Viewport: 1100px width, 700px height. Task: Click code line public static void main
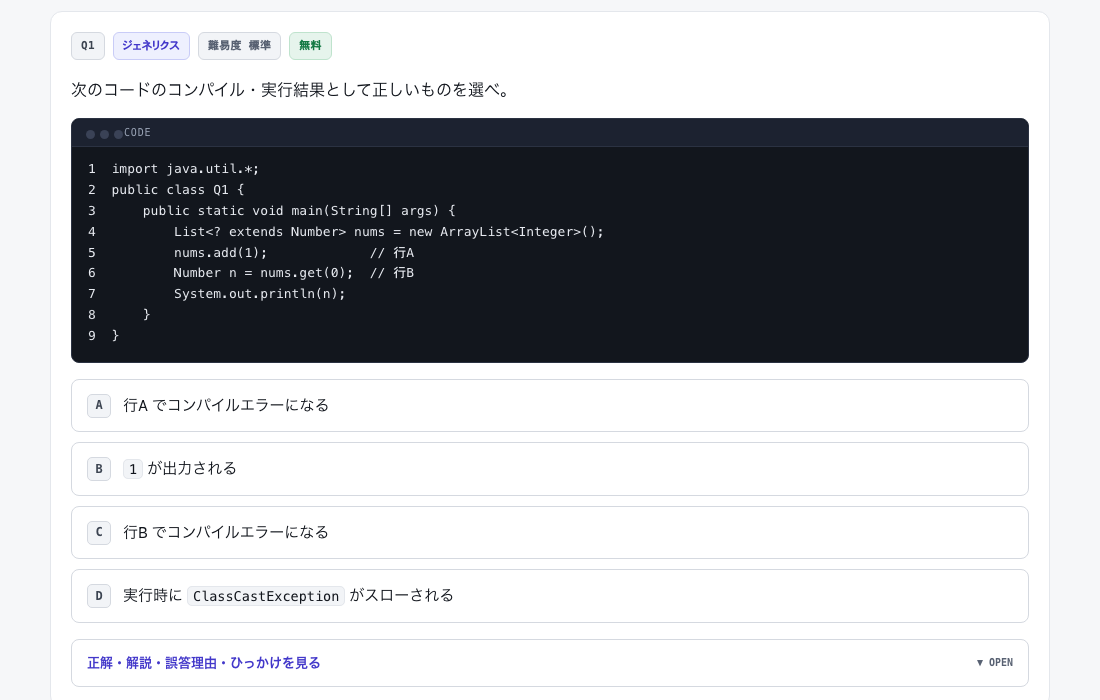(299, 210)
